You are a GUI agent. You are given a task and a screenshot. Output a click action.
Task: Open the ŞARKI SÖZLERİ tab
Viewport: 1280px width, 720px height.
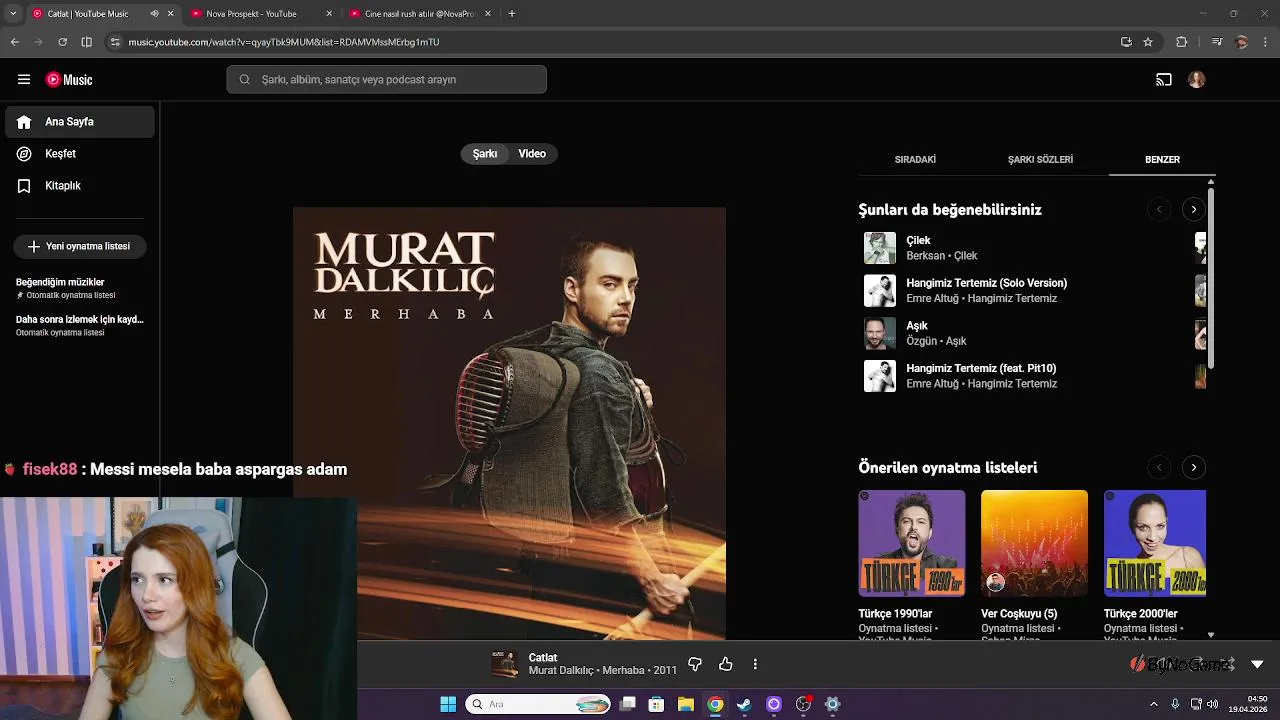pos(1040,160)
